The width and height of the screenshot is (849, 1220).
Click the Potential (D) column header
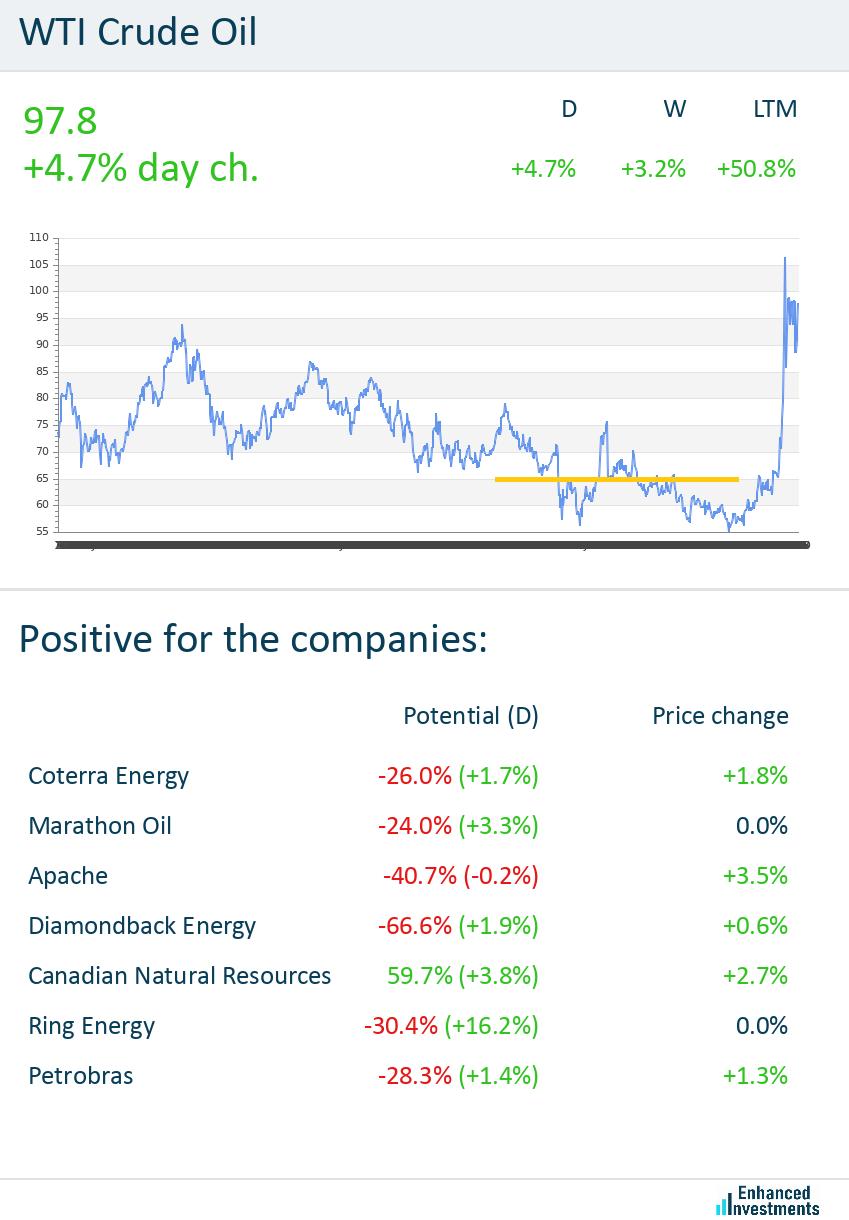point(470,716)
